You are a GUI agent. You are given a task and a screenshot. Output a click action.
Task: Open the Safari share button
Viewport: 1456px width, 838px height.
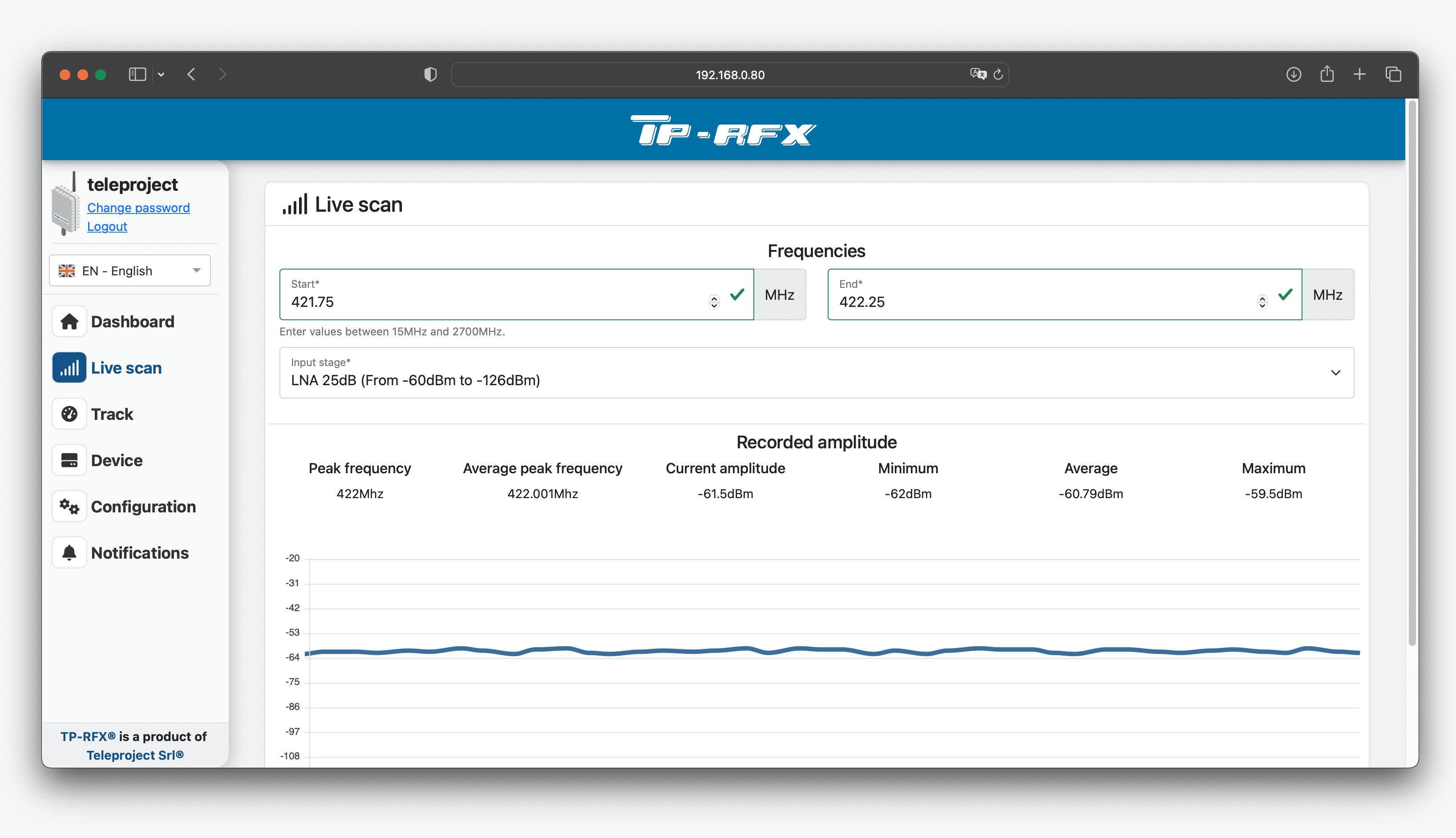tap(1327, 74)
